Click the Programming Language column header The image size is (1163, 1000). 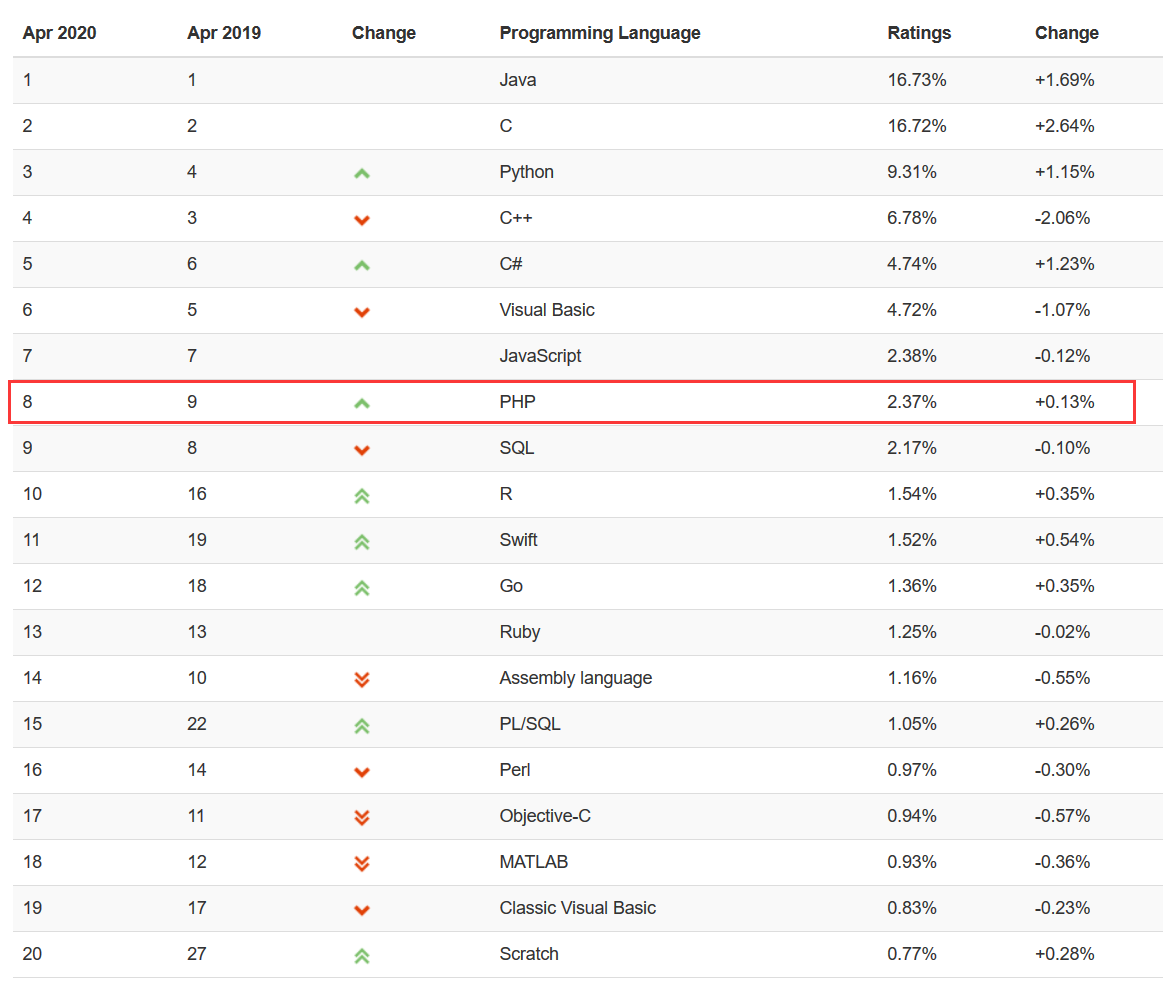tap(599, 33)
